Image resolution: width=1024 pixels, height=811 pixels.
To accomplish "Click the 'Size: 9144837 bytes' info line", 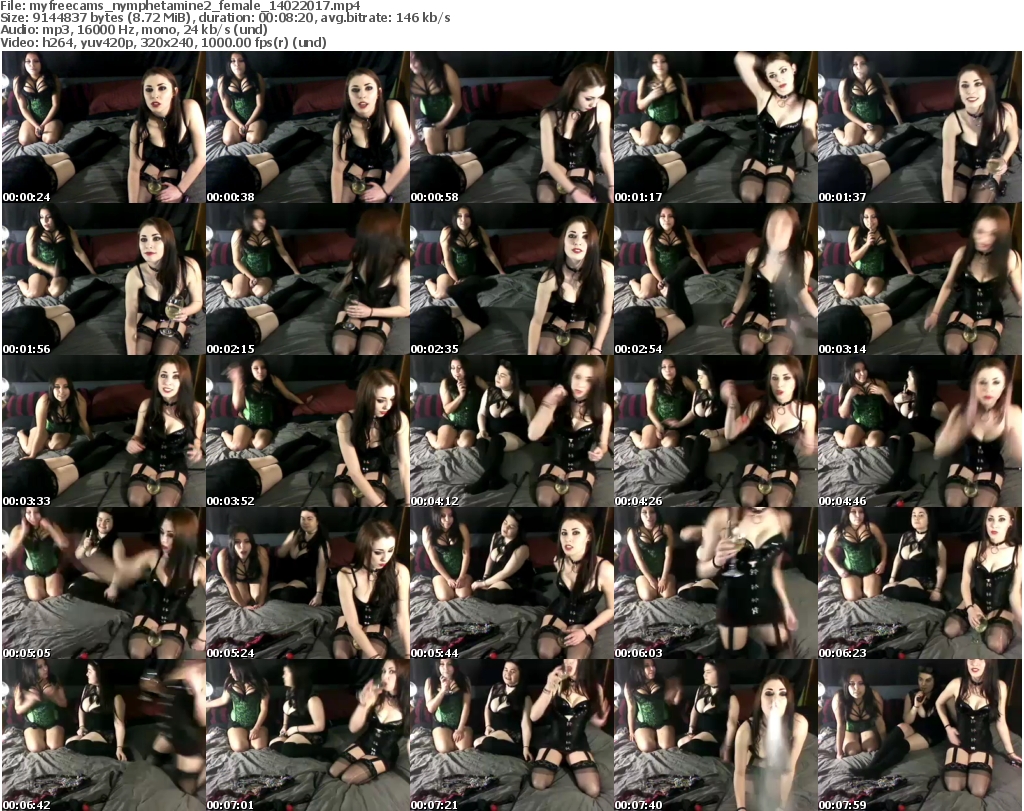I will [x=225, y=18].
